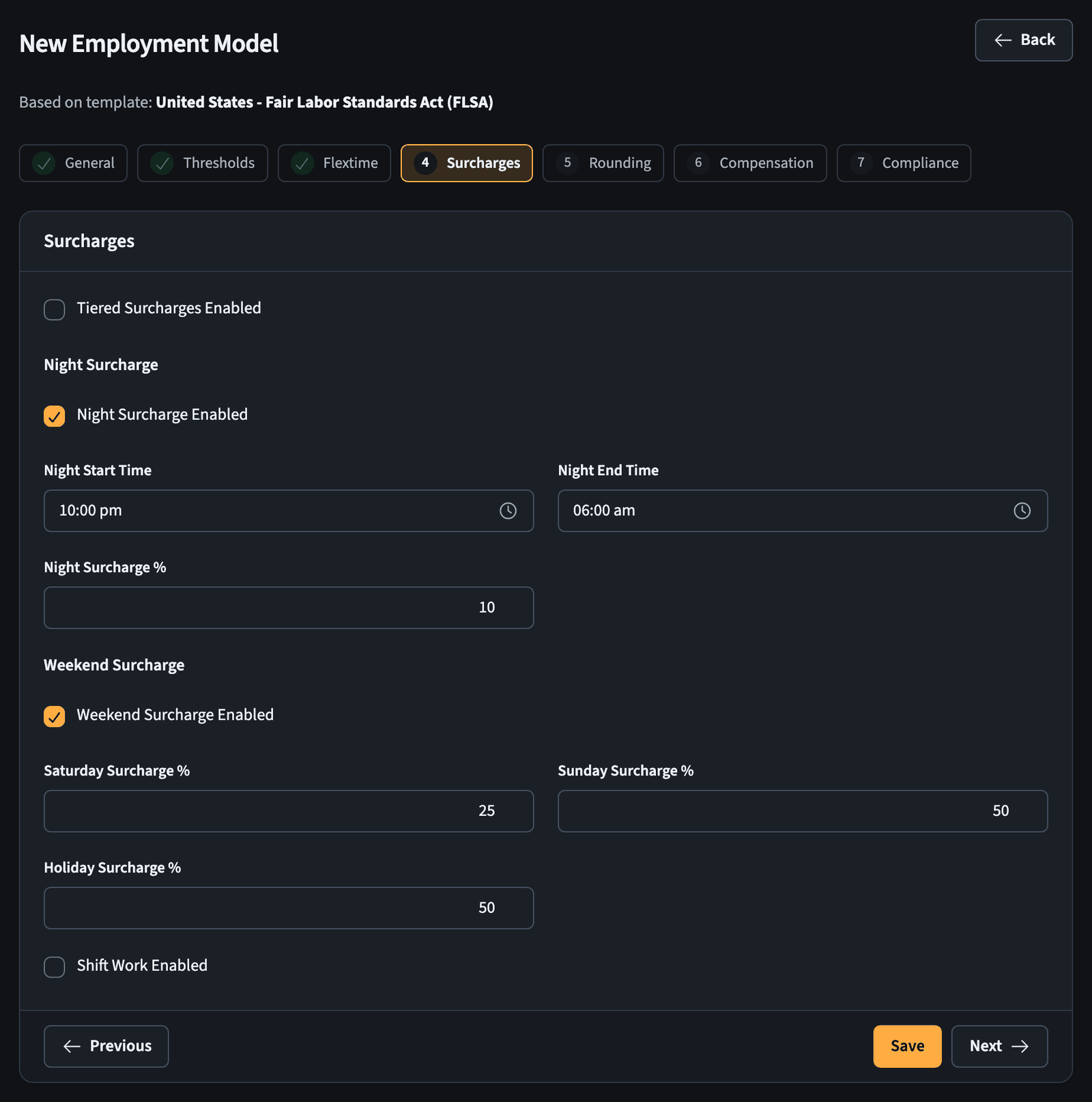Screen dimensions: 1092x1102
Task: Click the General step checkmark icon
Action: [44, 163]
